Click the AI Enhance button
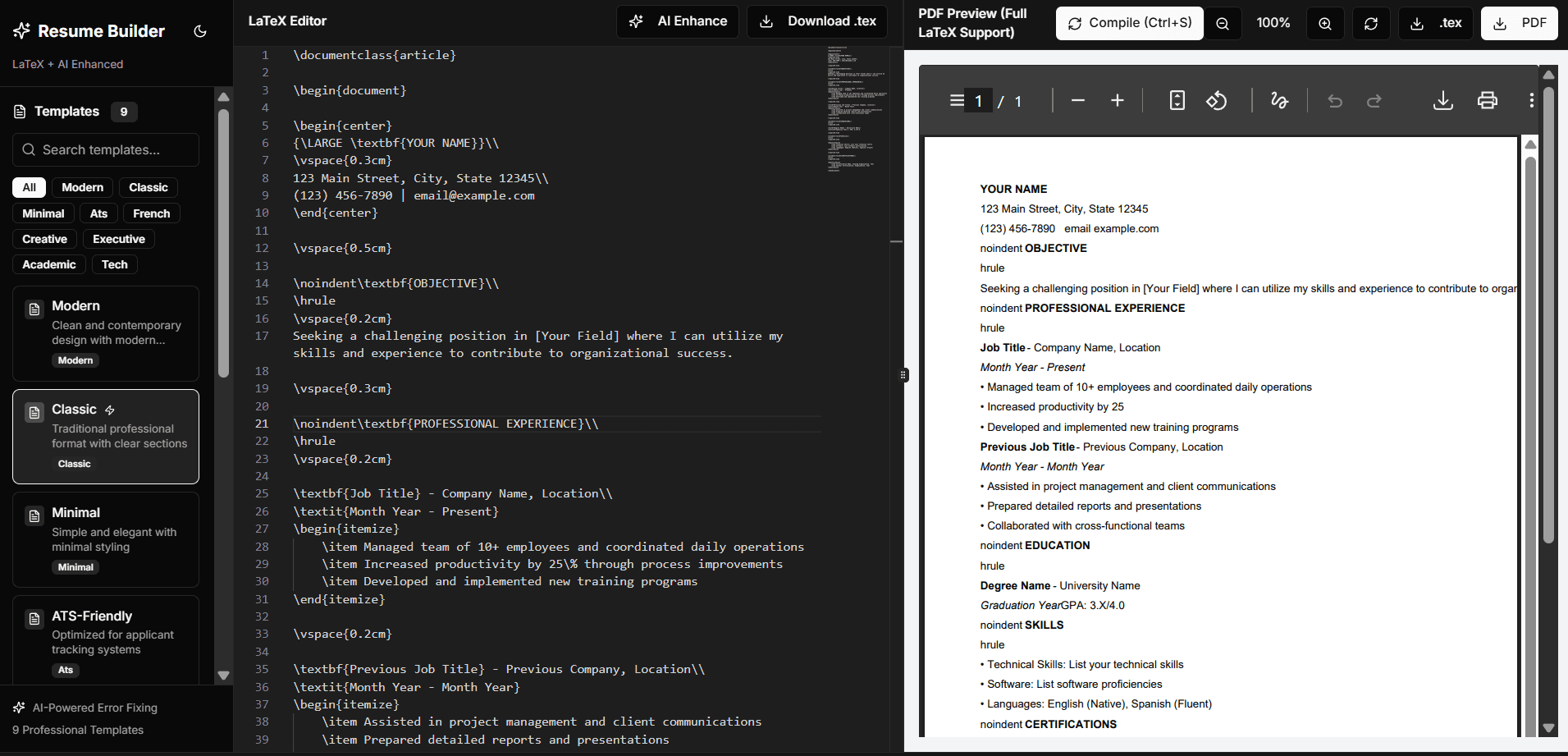 click(x=678, y=21)
